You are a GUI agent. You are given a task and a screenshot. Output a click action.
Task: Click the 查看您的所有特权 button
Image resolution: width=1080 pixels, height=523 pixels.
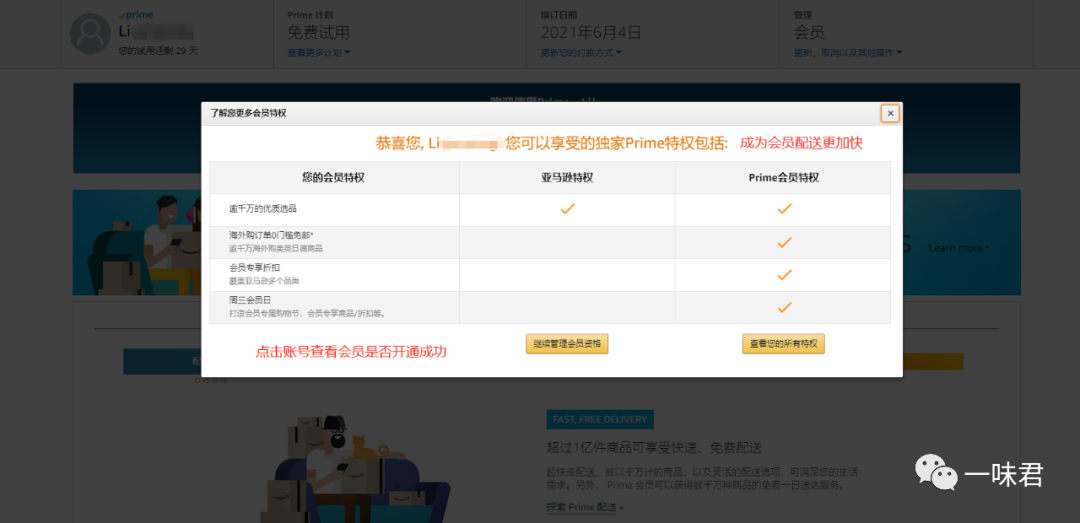[783, 344]
